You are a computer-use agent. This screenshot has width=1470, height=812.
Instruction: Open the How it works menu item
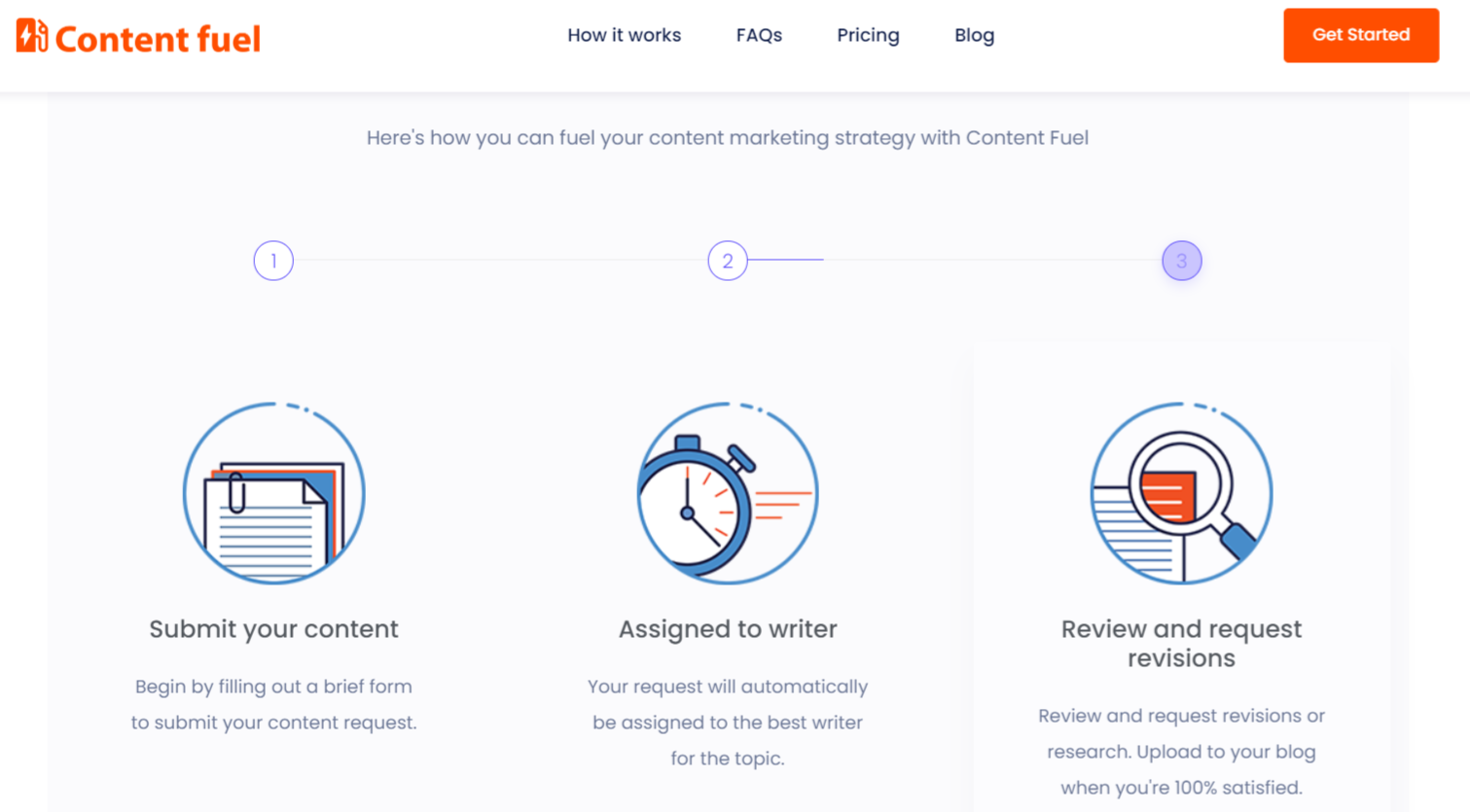click(x=625, y=35)
